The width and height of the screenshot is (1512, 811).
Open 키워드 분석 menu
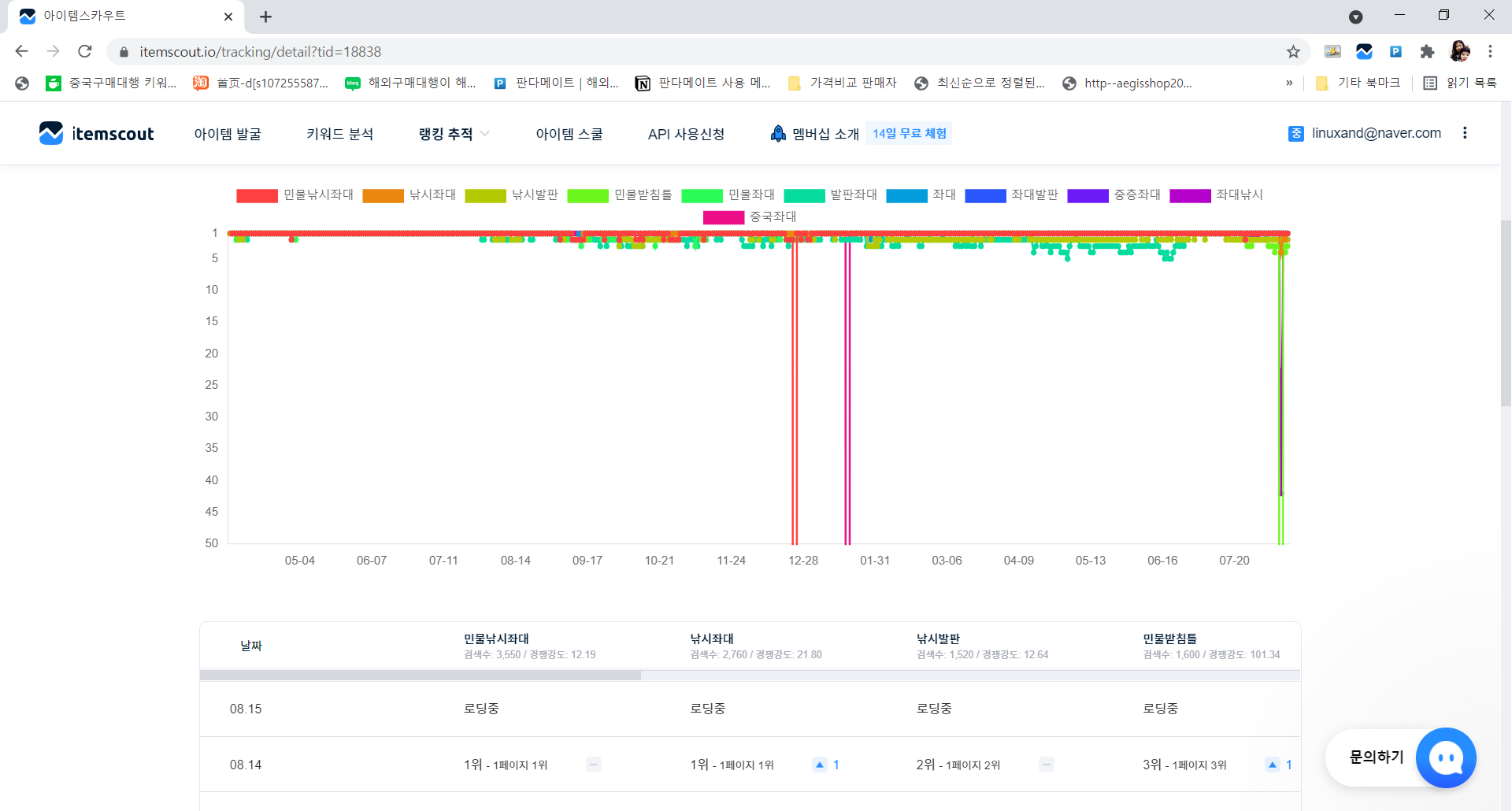(x=339, y=134)
